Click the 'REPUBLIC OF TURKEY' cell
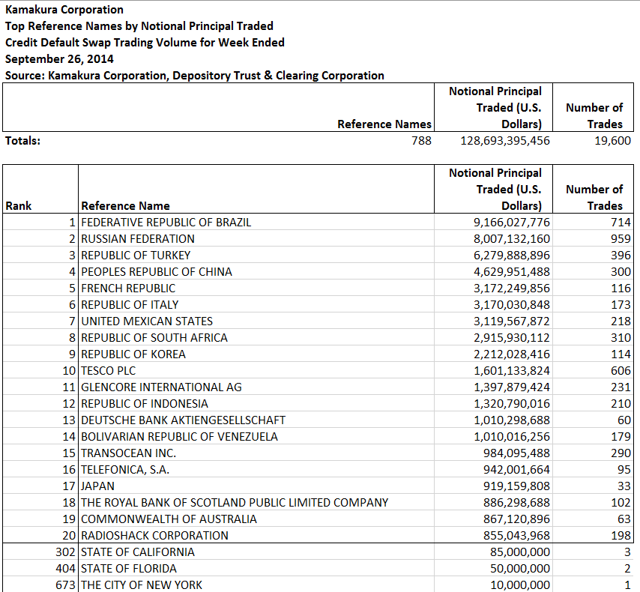This screenshot has height=592, width=640. pyautogui.click(x=256, y=255)
